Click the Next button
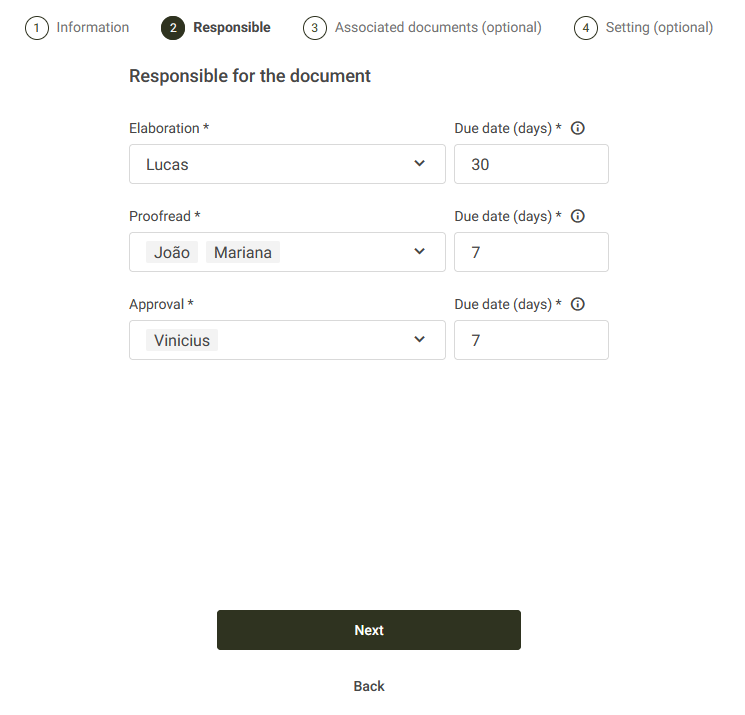 [369, 630]
